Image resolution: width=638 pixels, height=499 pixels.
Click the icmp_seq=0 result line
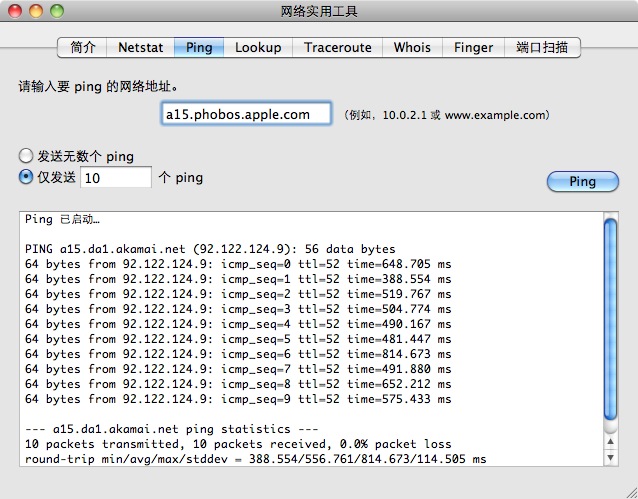(238, 264)
